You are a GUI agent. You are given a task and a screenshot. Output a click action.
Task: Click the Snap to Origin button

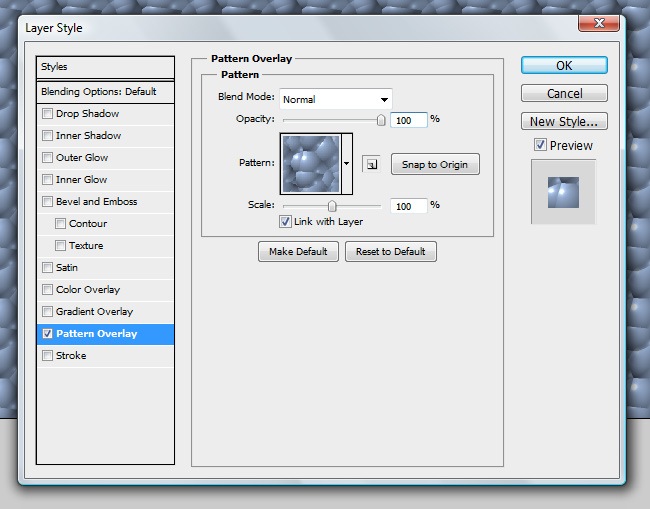click(434, 165)
